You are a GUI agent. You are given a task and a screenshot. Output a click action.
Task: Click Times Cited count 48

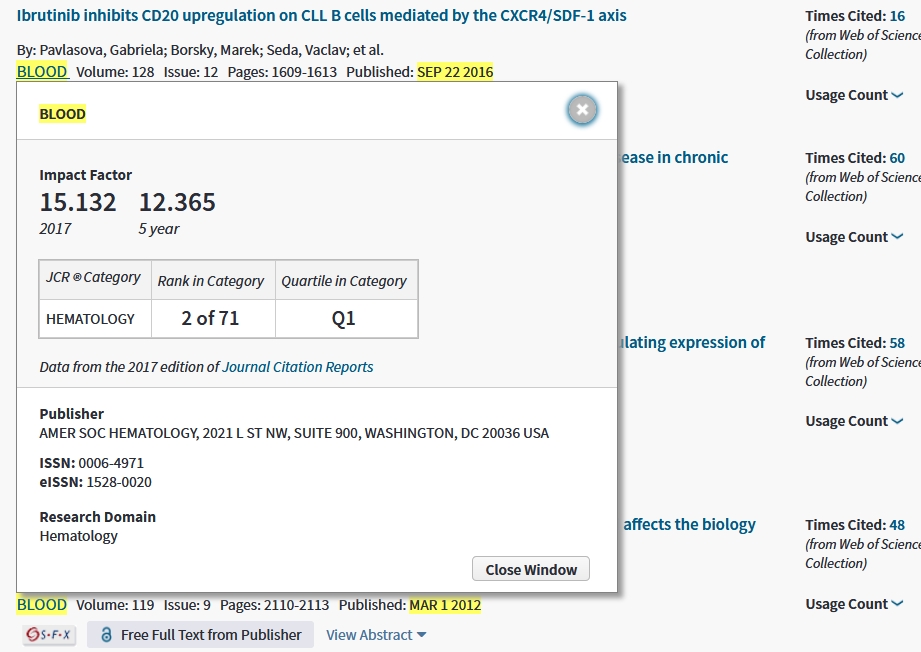click(897, 525)
